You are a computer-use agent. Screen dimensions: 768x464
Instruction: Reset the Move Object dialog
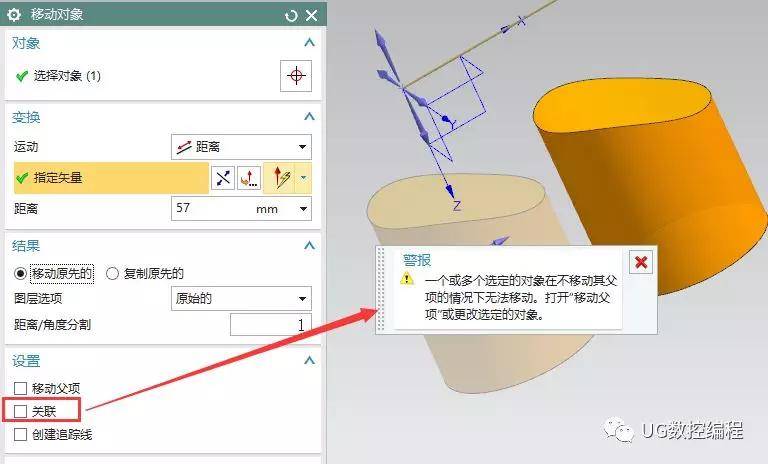tap(291, 16)
